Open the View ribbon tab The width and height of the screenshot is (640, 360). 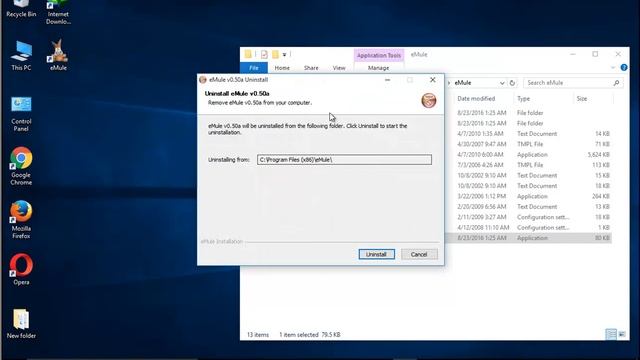coord(339,68)
